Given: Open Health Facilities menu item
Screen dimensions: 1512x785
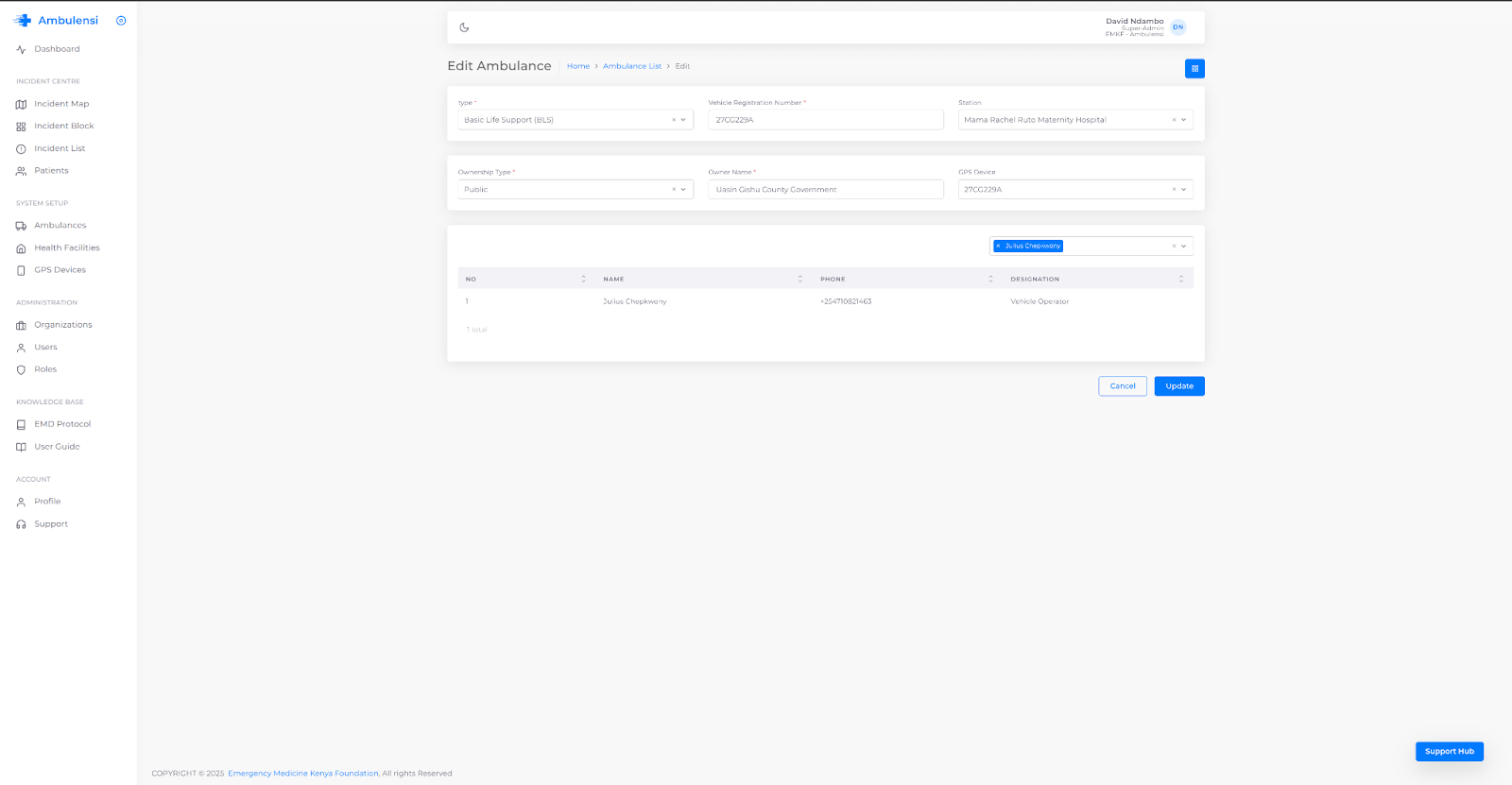Looking at the screenshot, I should pos(66,248).
